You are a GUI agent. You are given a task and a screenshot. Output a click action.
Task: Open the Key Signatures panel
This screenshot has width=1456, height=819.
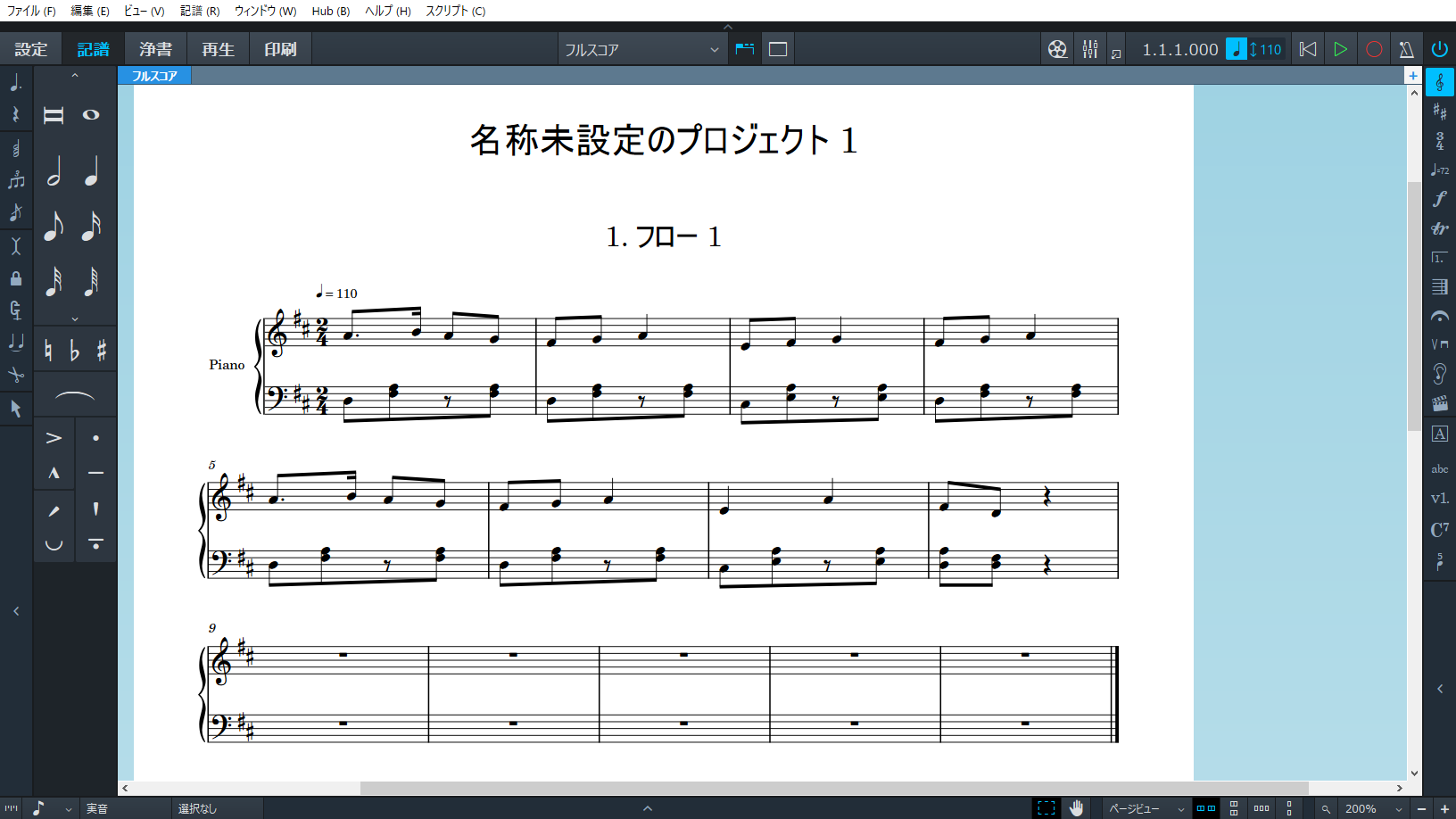click(1439, 112)
